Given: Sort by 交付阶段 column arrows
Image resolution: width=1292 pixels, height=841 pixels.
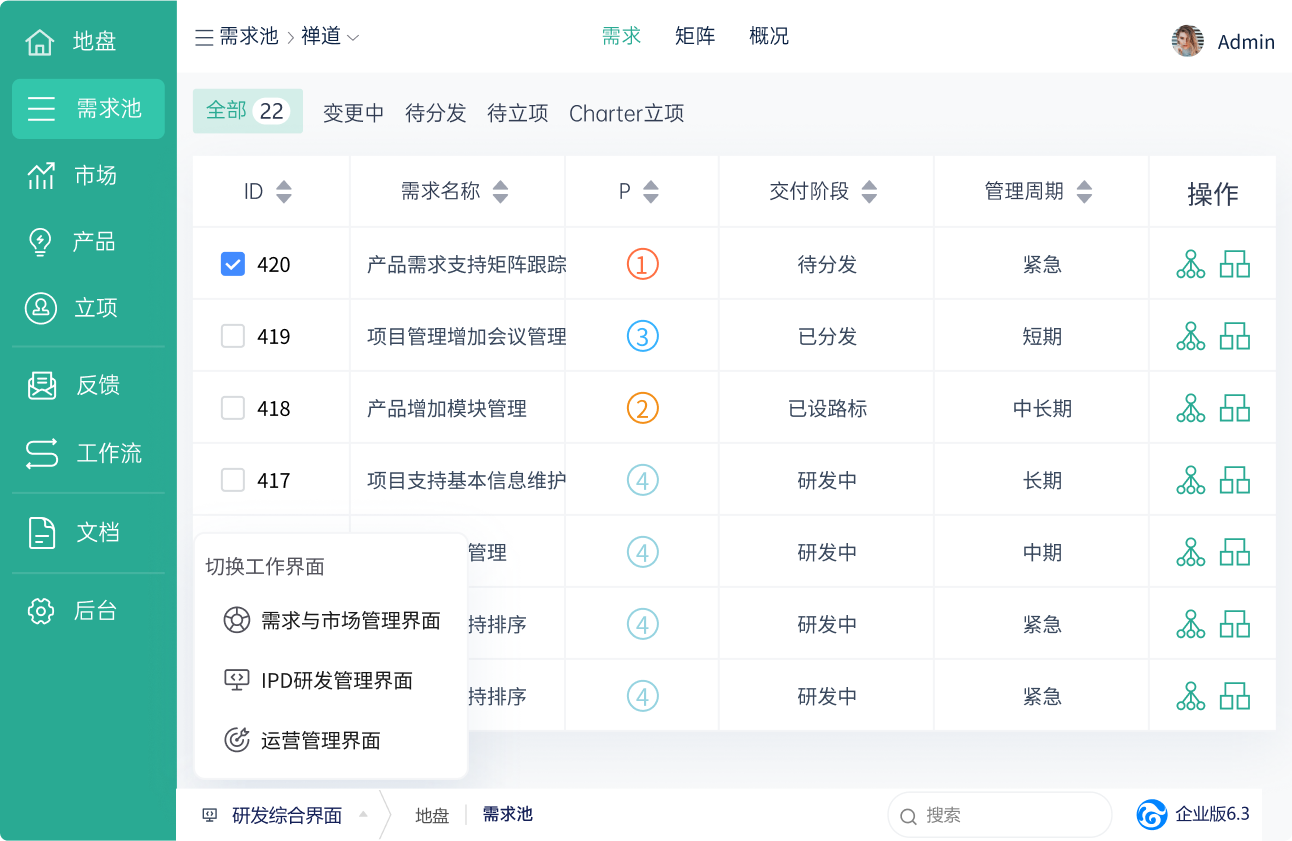Looking at the screenshot, I should (x=869, y=191).
